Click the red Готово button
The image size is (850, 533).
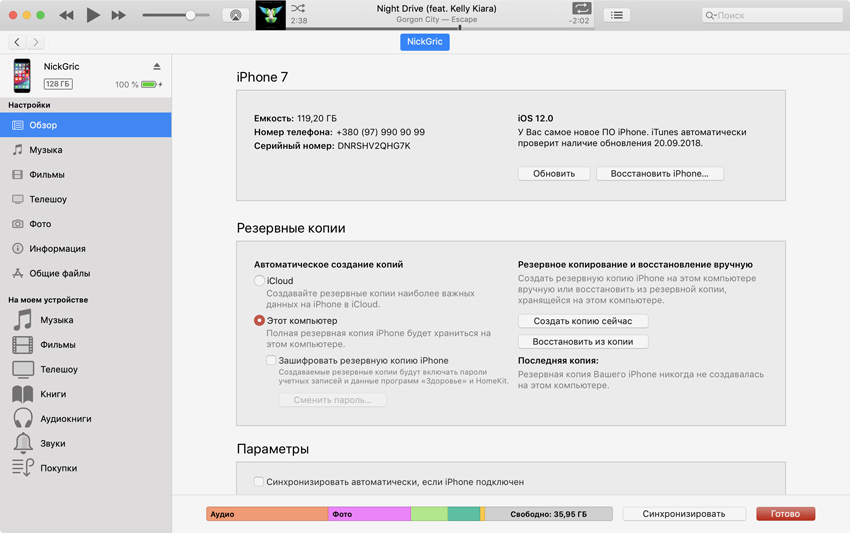[x=785, y=514]
